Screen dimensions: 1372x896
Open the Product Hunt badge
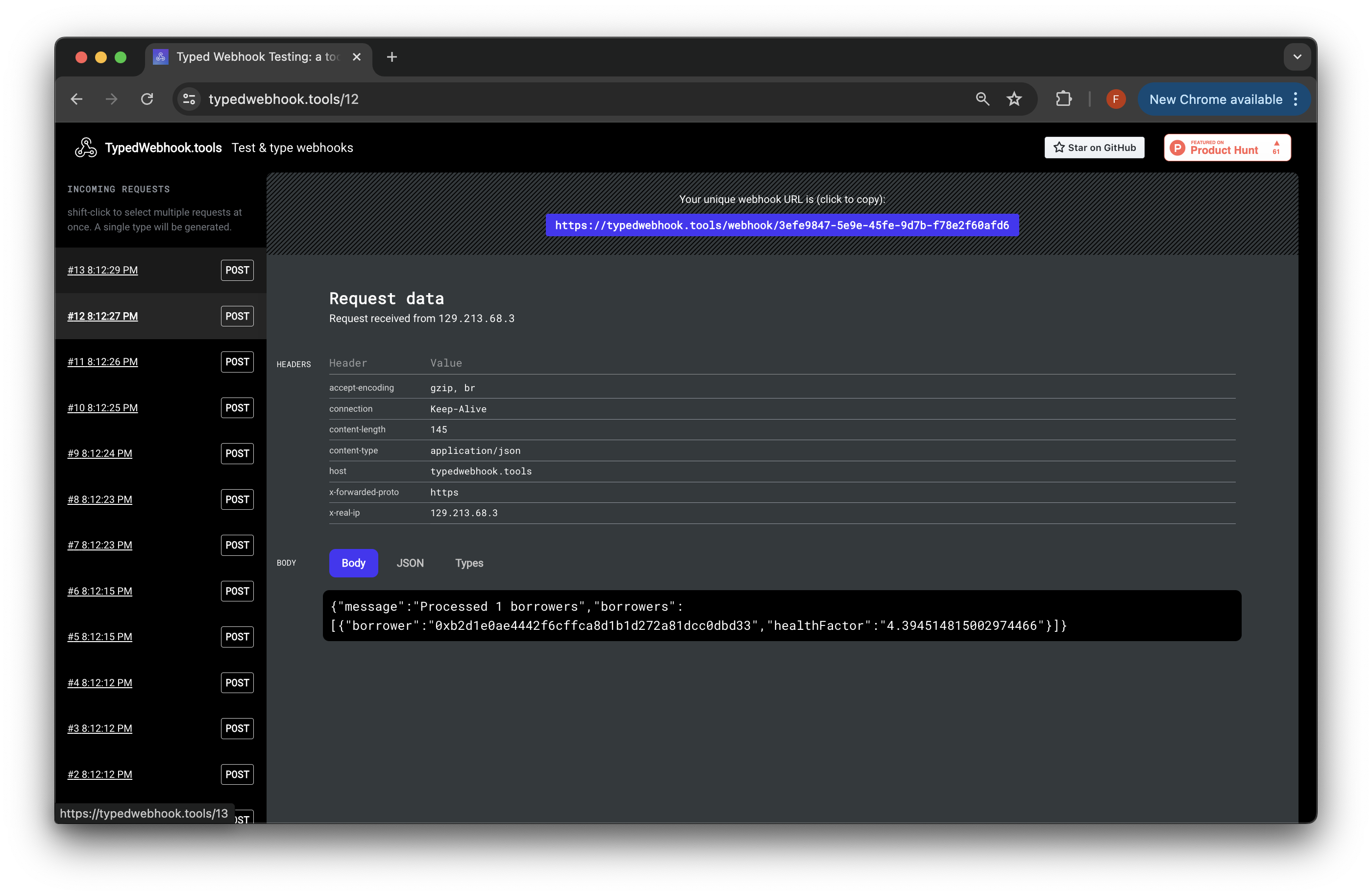coord(1227,148)
